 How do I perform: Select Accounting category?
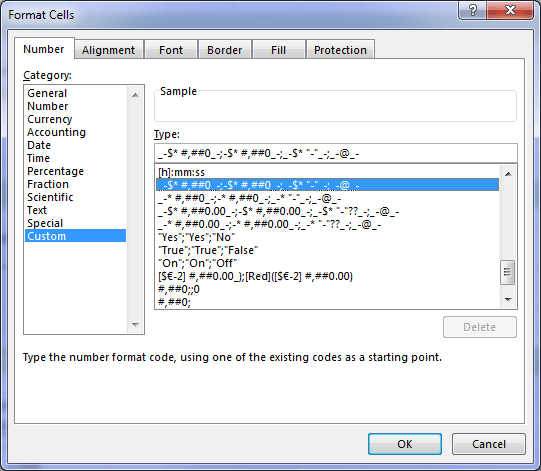pos(75,132)
